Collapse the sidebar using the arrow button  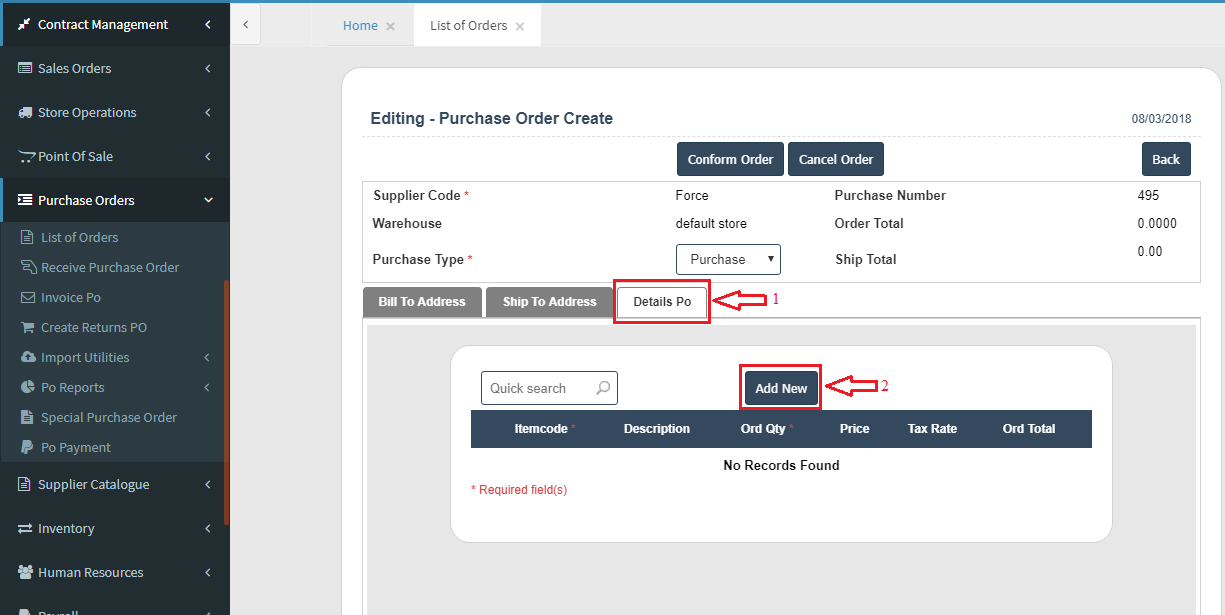pyautogui.click(x=246, y=24)
